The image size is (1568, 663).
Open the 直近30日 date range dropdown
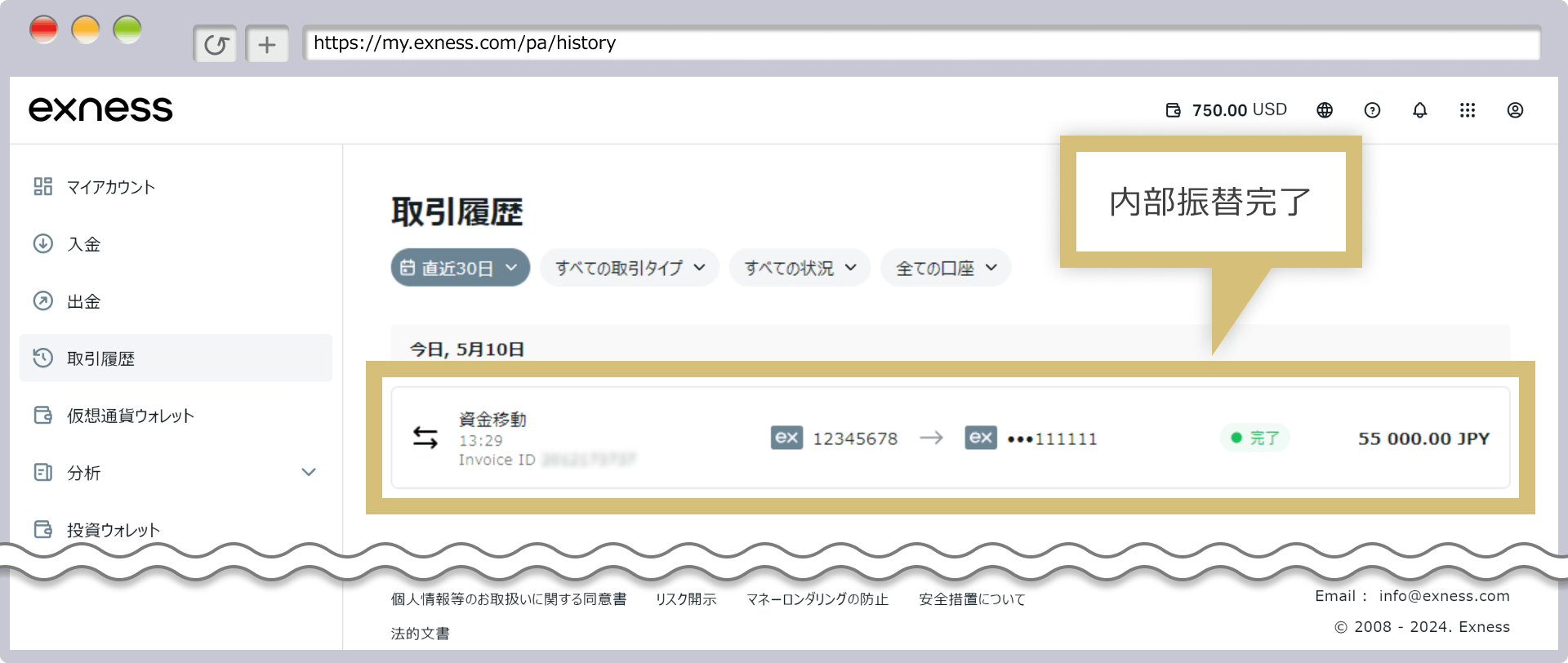pos(461,268)
